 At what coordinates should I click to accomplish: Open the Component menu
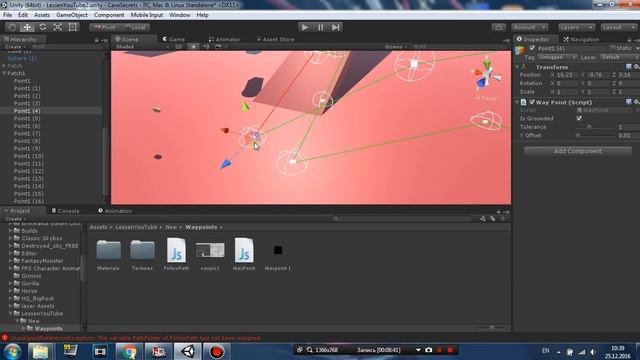click(x=109, y=15)
